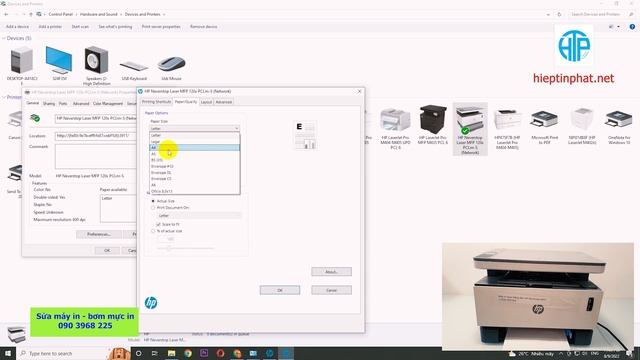Open the Sharing tab in Properties window
The image size is (640, 360).
pyautogui.click(x=49, y=104)
